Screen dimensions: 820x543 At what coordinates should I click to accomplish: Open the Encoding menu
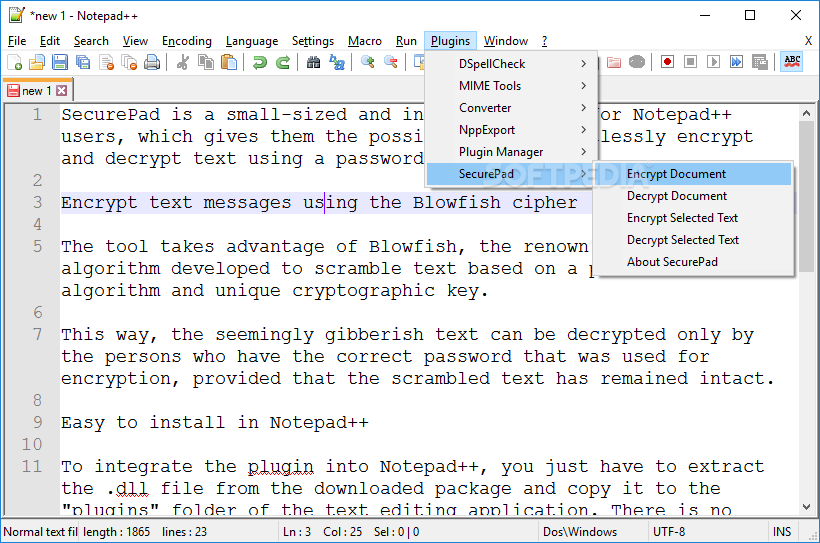tap(187, 41)
